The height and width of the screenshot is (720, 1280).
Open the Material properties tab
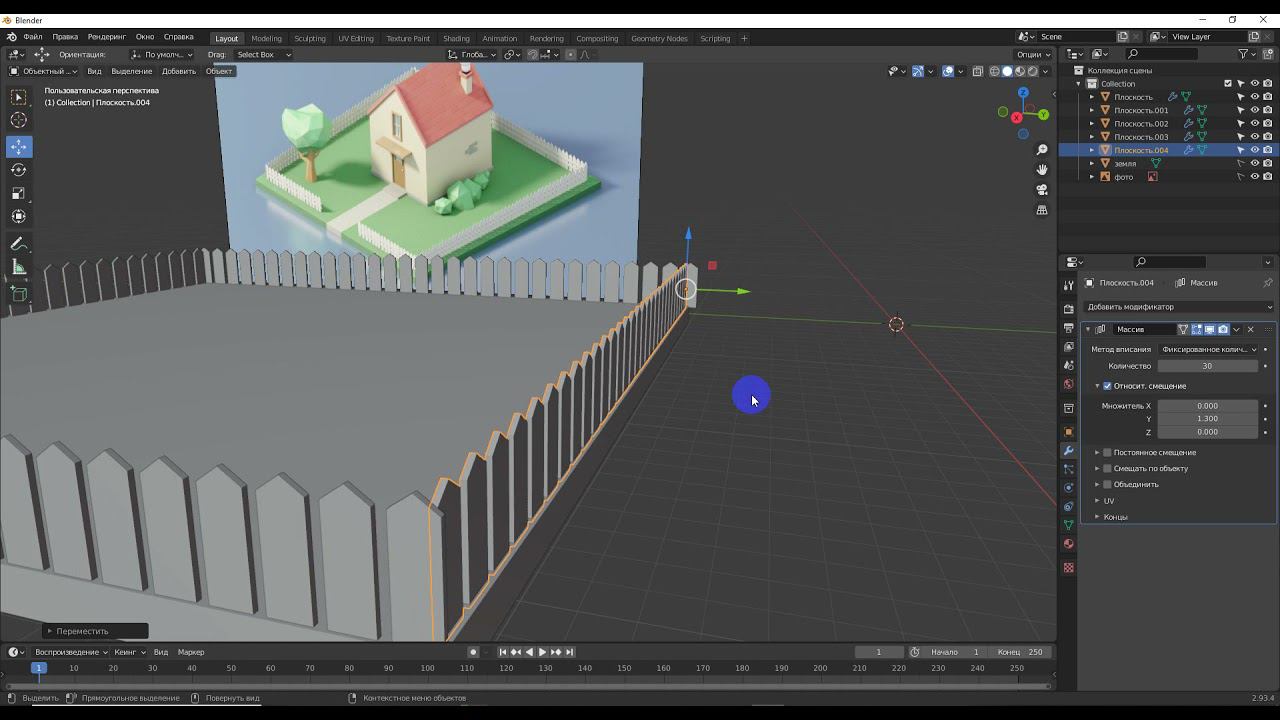pos(1069,544)
